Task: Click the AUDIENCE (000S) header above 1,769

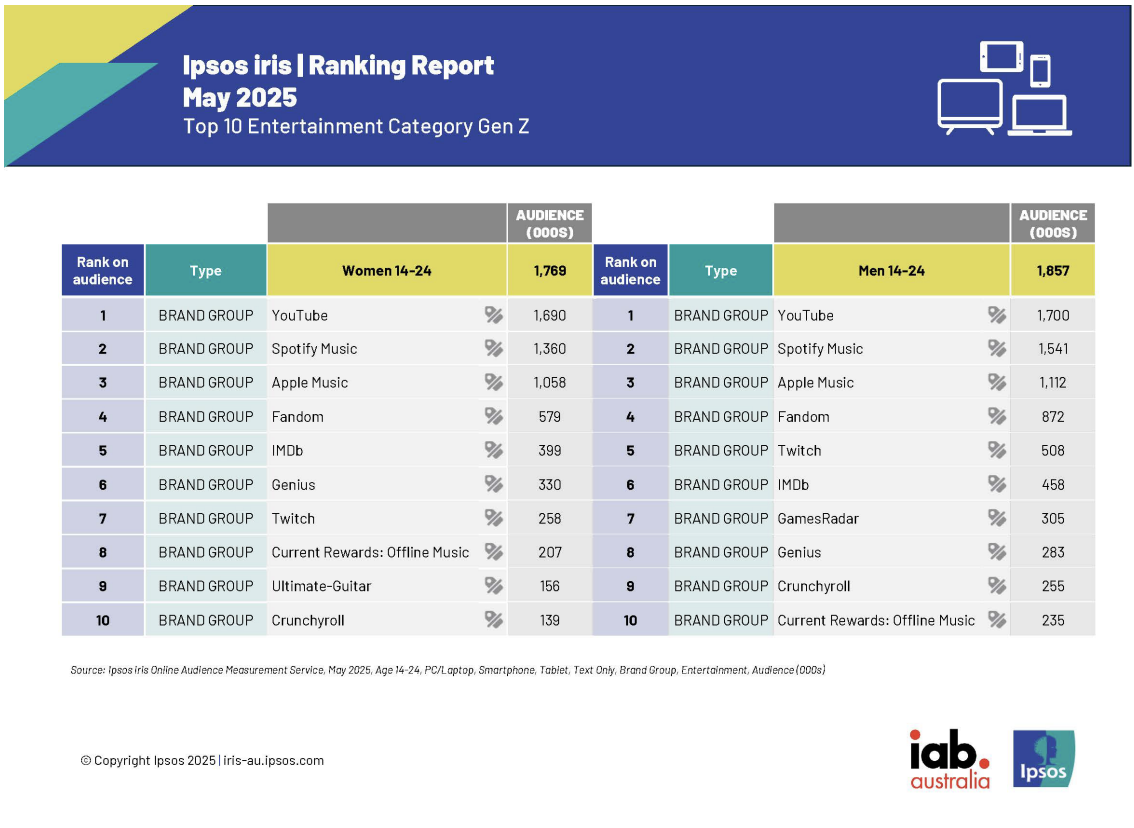Action: (x=550, y=223)
